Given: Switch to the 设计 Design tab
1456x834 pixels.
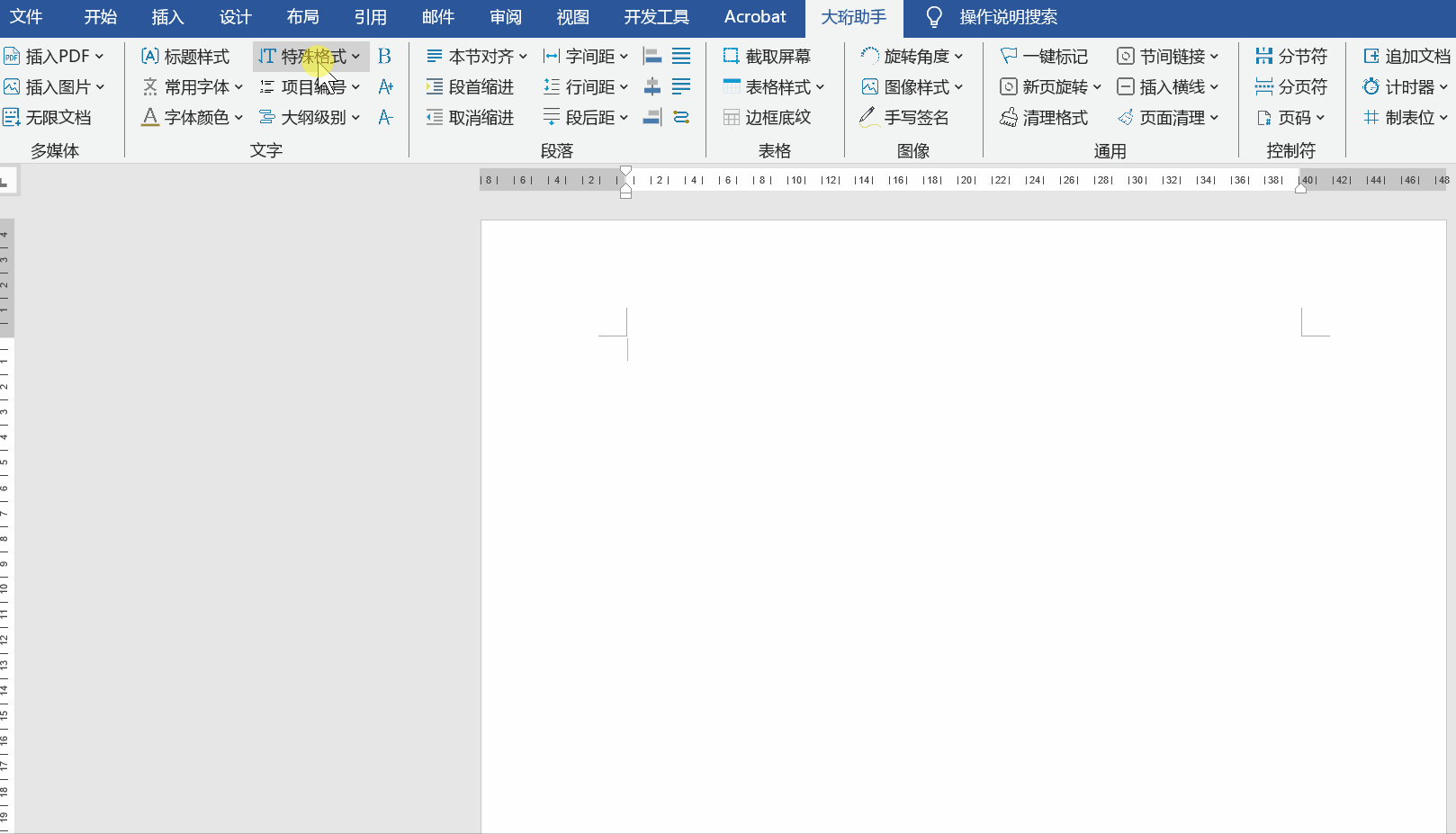Looking at the screenshot, I should pos(235,17).
